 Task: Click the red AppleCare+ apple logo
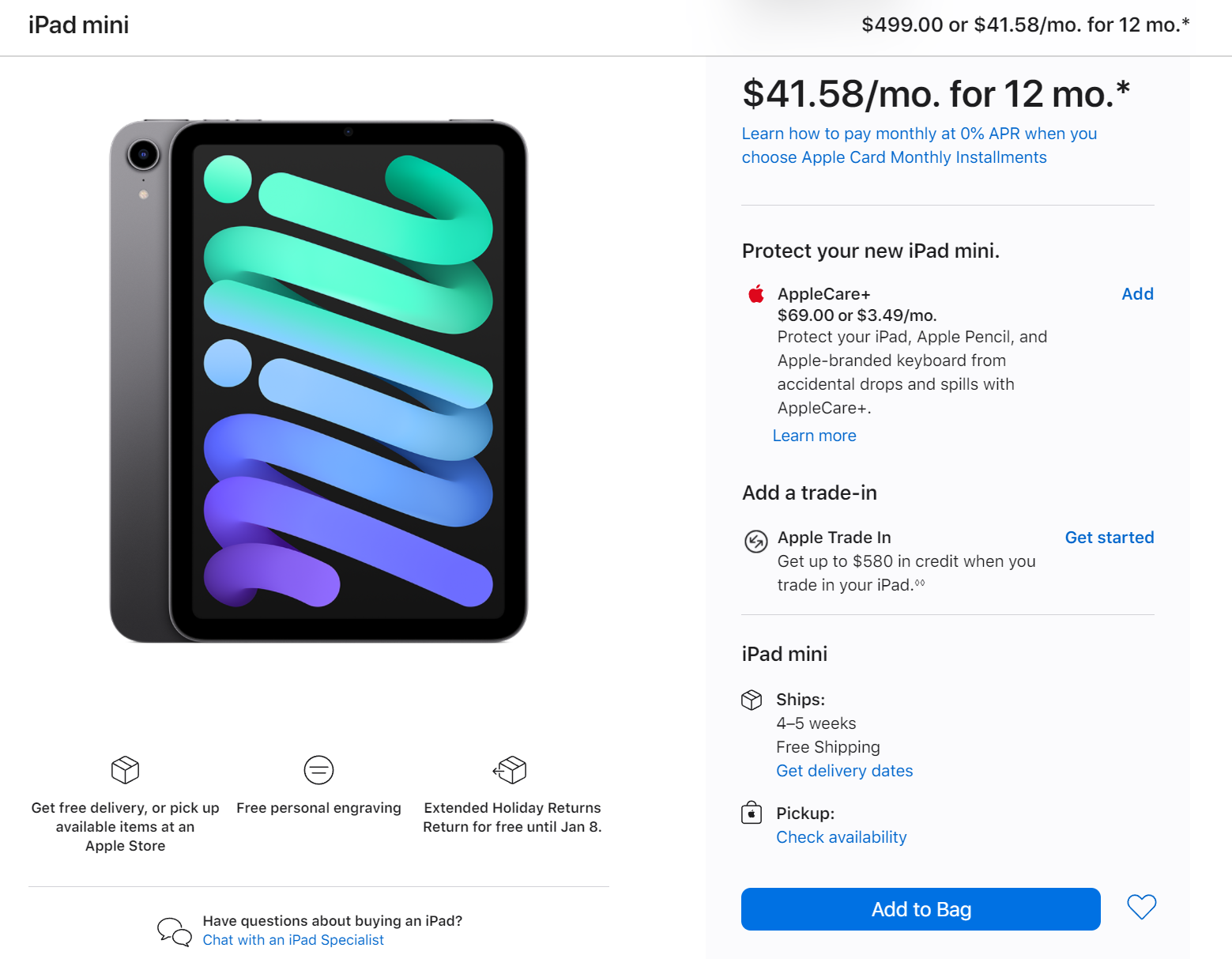click(x=756, y=294)
